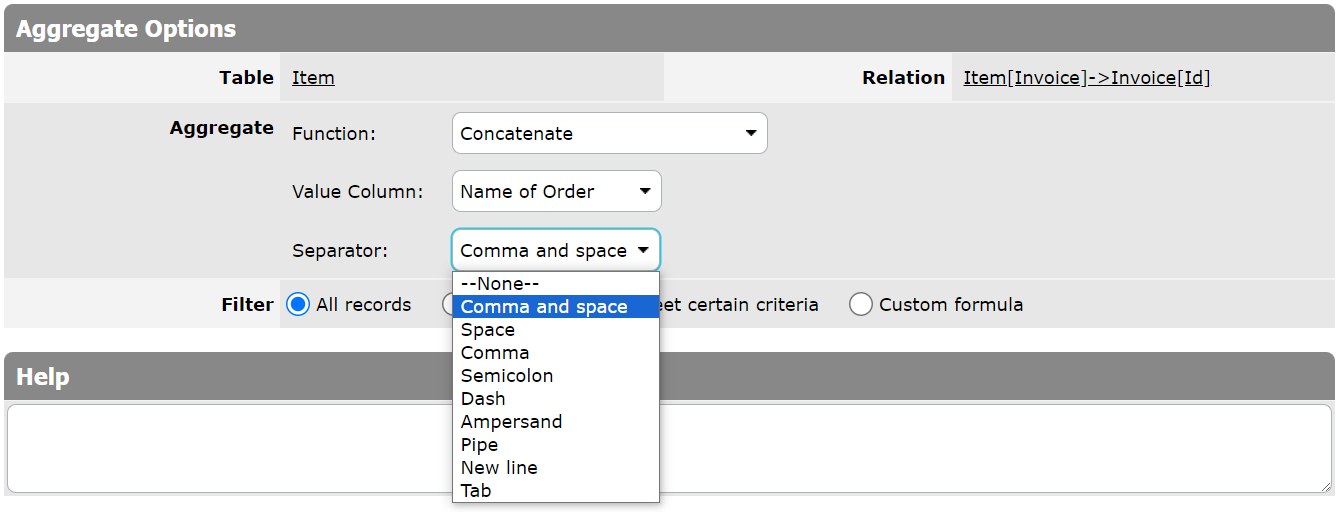This screenshot has width=1340, height=512.
Task: Open the Item[Invoice]->Invoice[Id] relation link
Action: [1087, 78]
